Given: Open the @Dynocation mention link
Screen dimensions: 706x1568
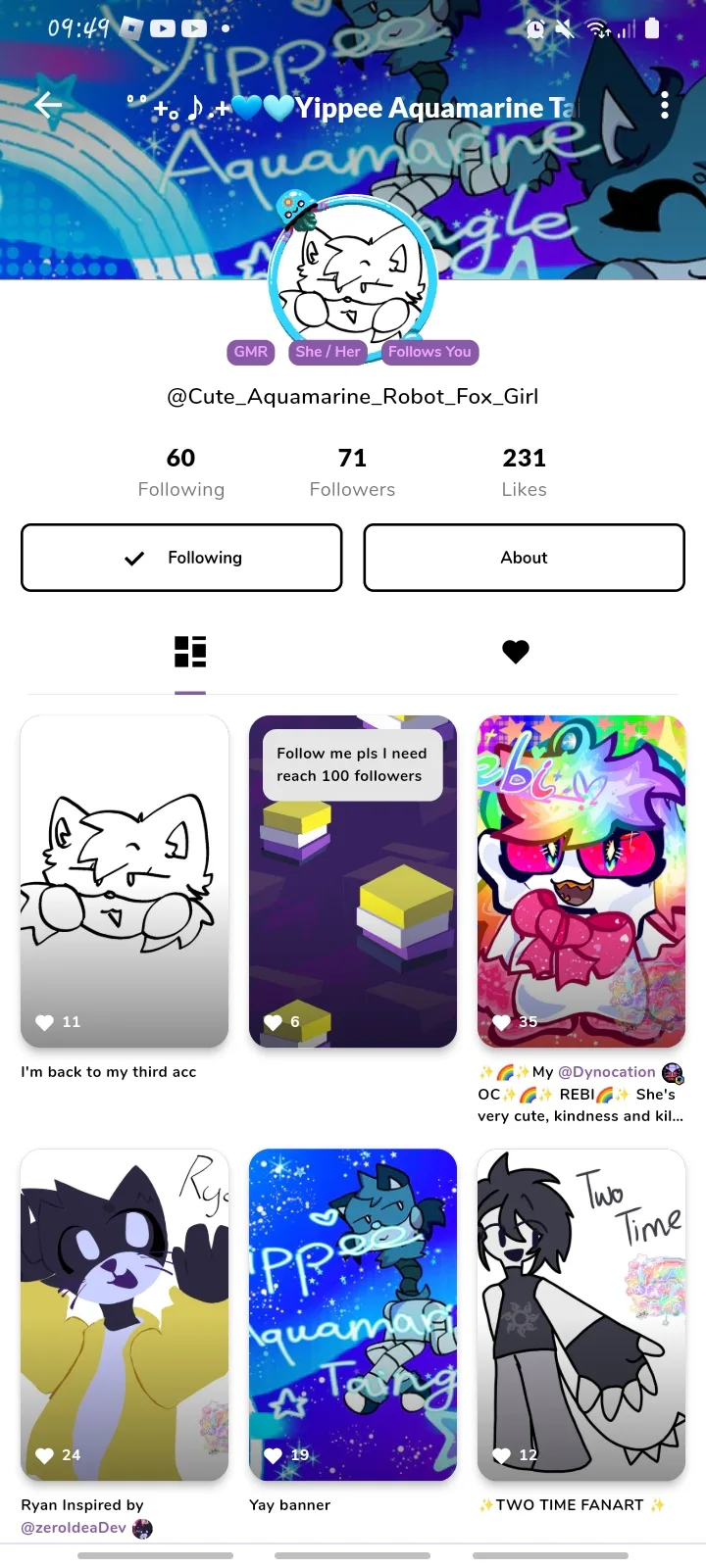Looking at the screenshot, I should tap(607, 1072).
